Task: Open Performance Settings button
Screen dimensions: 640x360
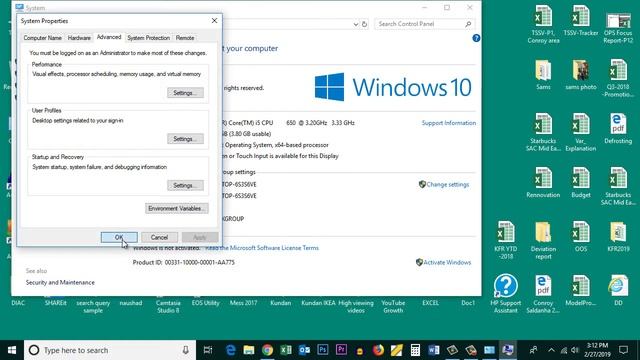Action: point(185,93)
